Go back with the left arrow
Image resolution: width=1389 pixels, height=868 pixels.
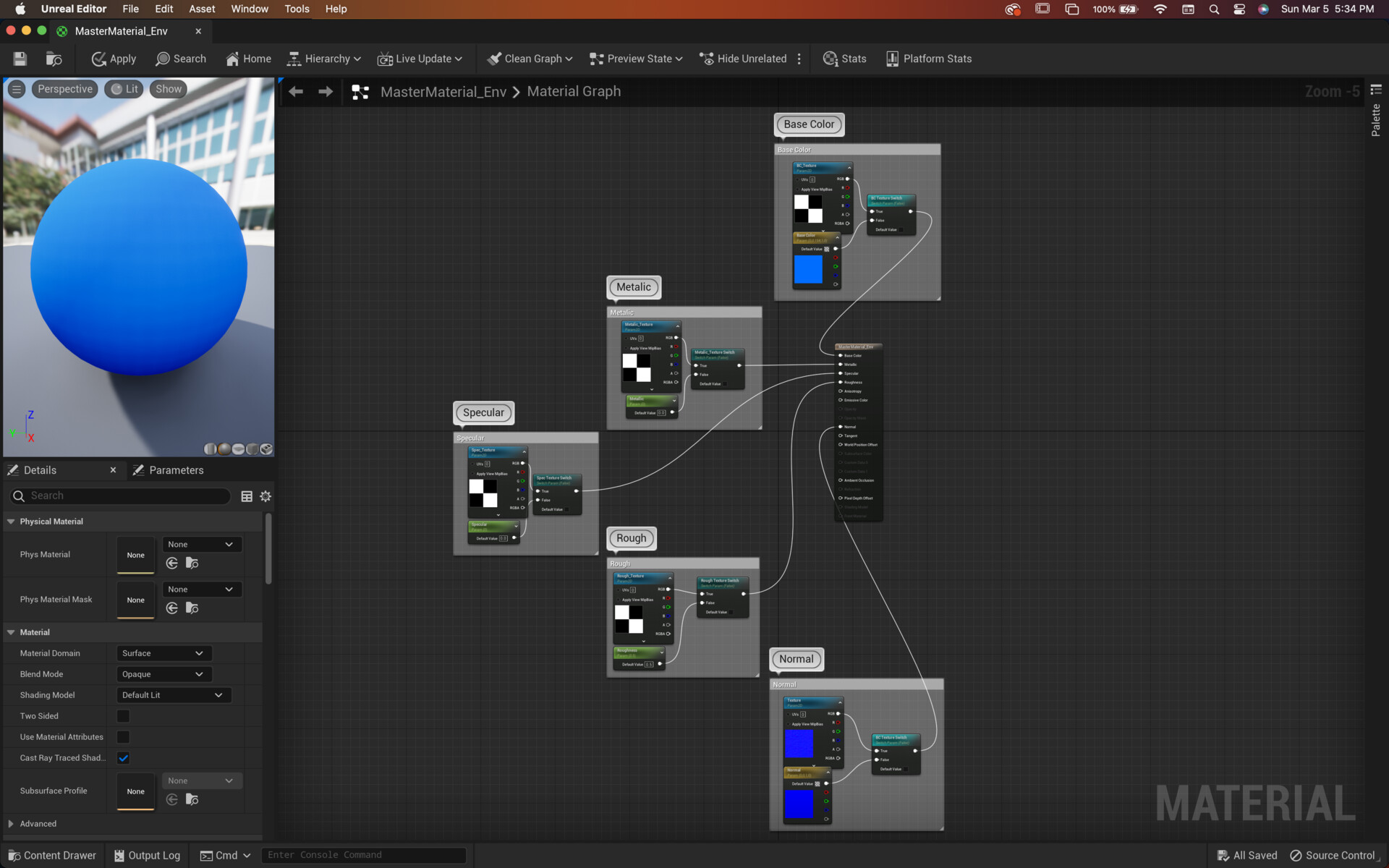296,91
